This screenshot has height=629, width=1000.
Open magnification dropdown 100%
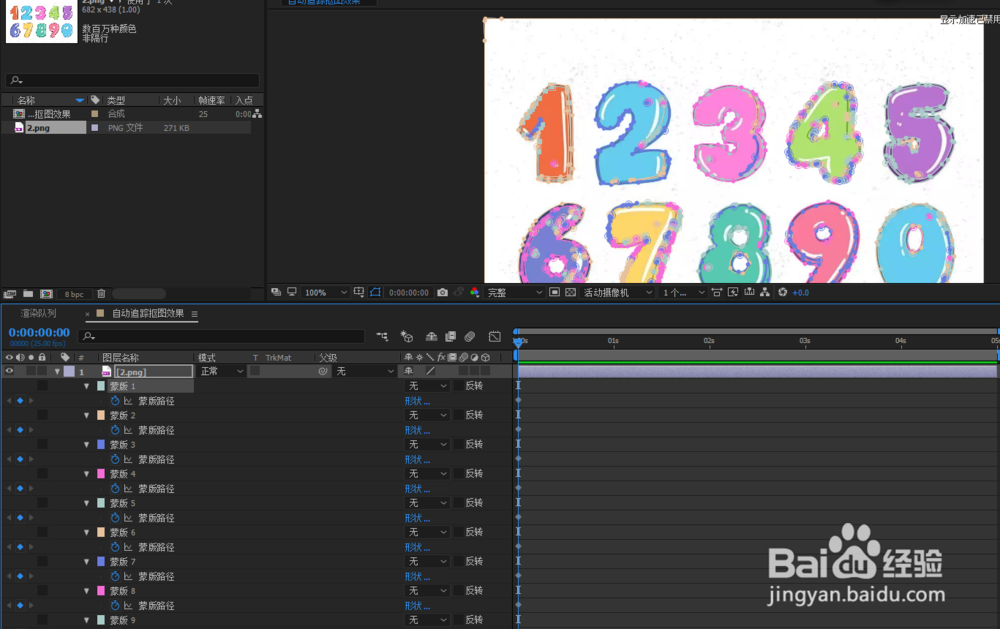(x=325, y=293)
